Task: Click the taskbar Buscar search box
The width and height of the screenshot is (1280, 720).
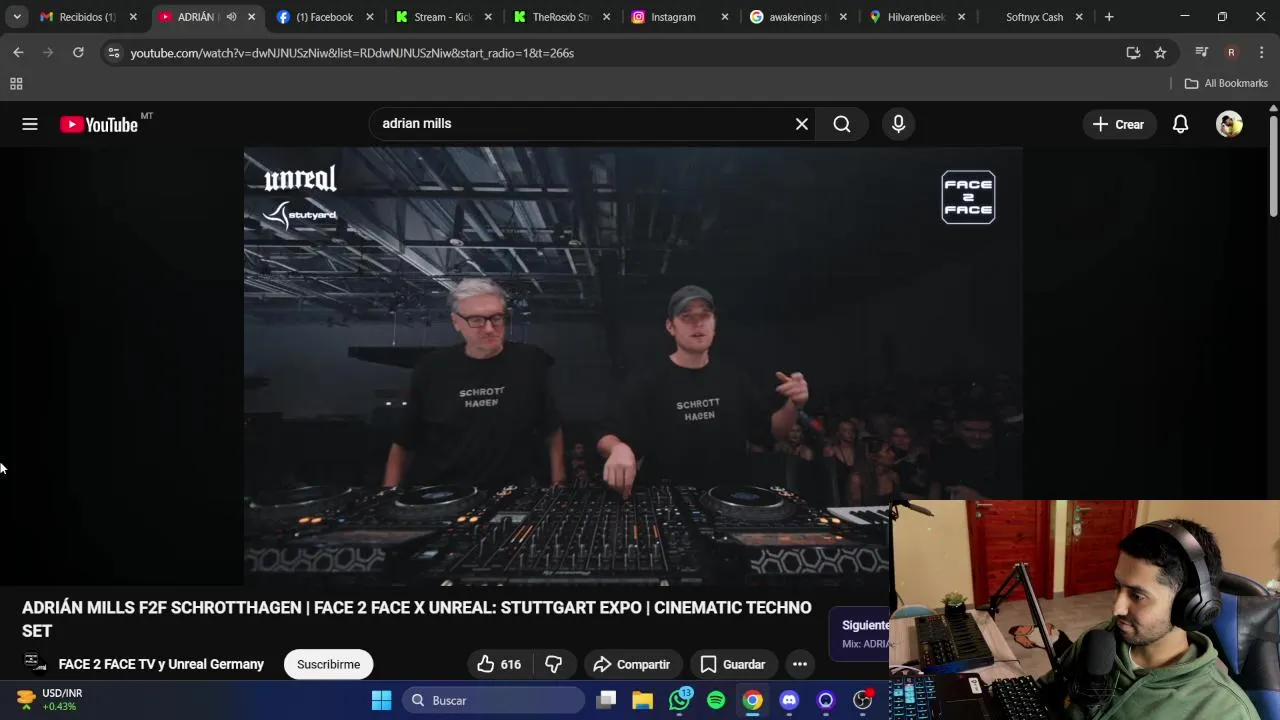Action: pos(494,700)
